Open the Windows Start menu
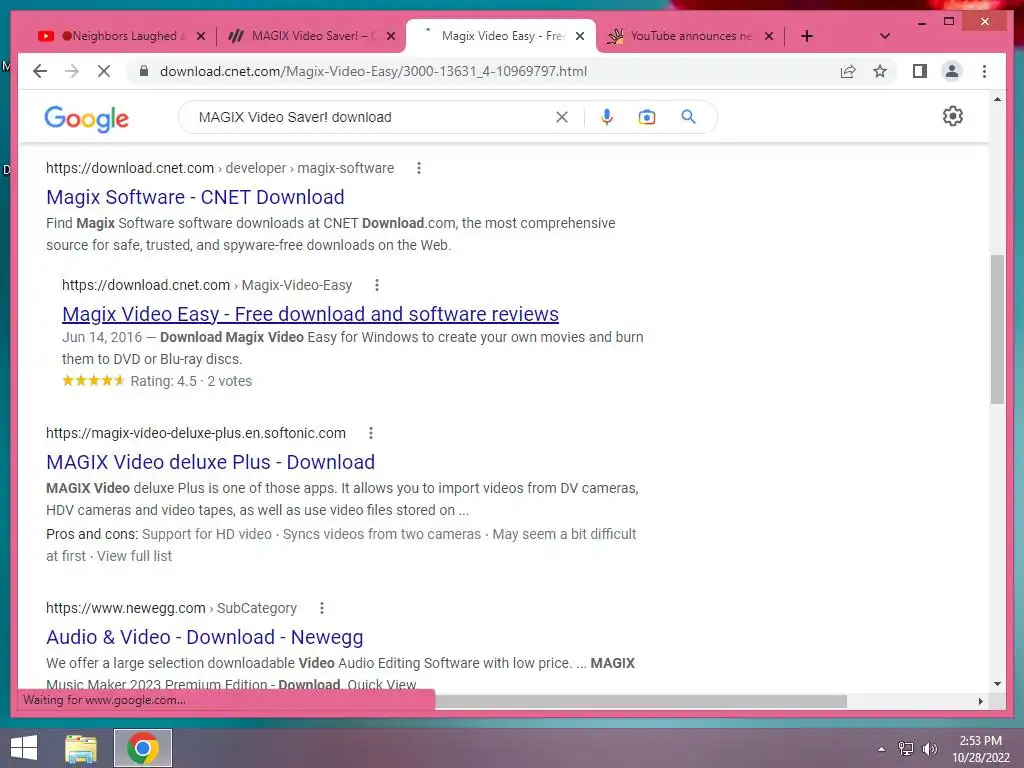The width and height of the screenshot is (1024, 768). pos(24,748)
